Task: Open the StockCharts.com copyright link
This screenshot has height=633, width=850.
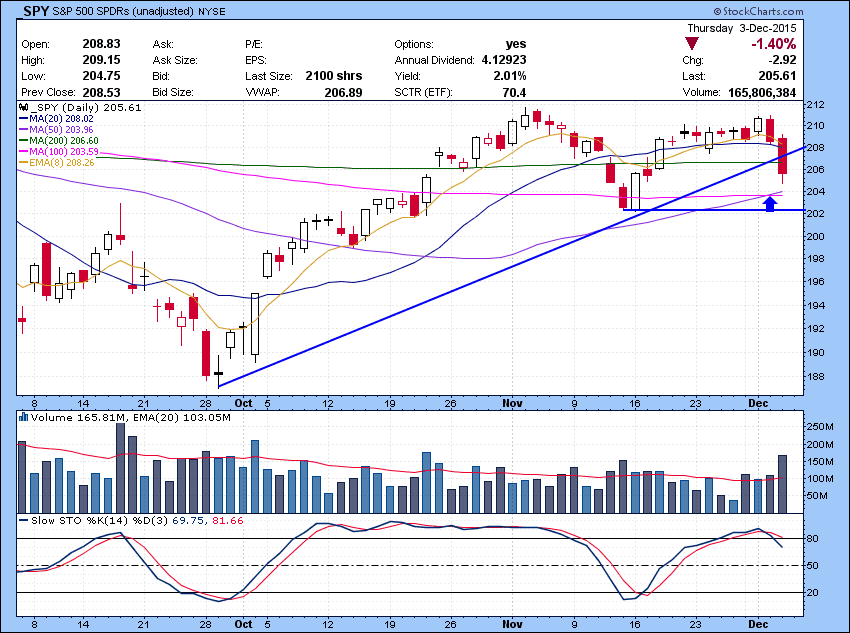Action: [758, 11]
